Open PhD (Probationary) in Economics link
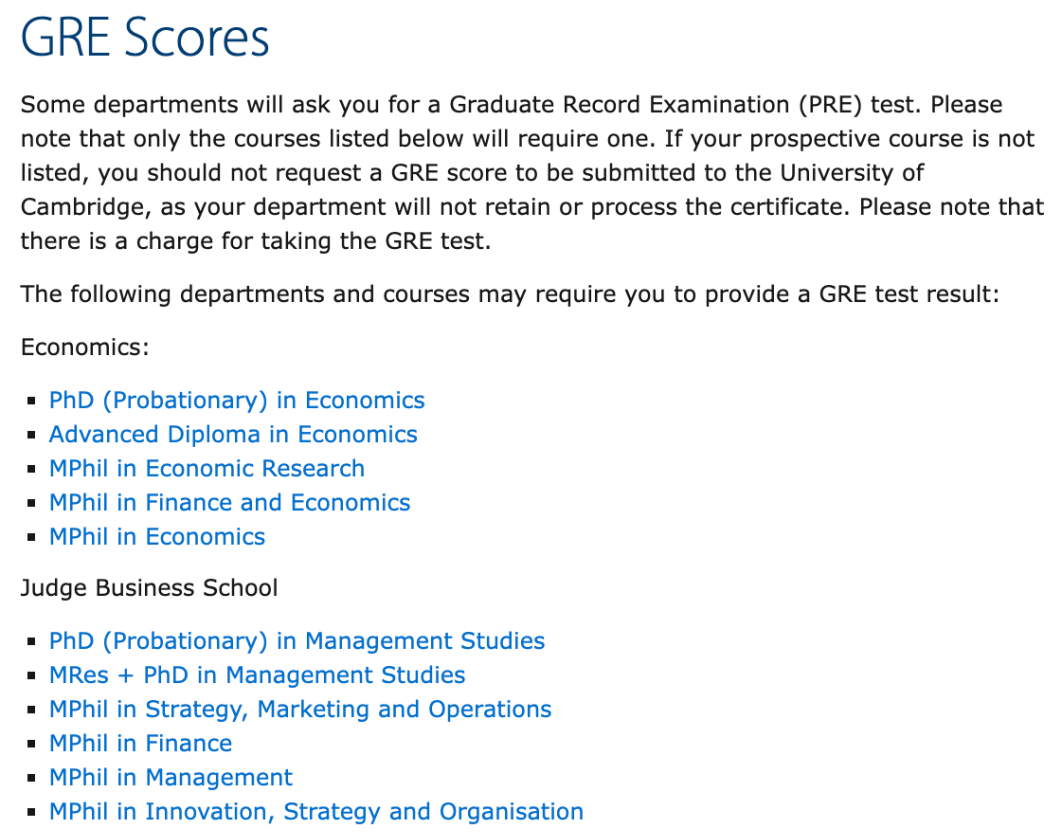 [x=237, y=401]
